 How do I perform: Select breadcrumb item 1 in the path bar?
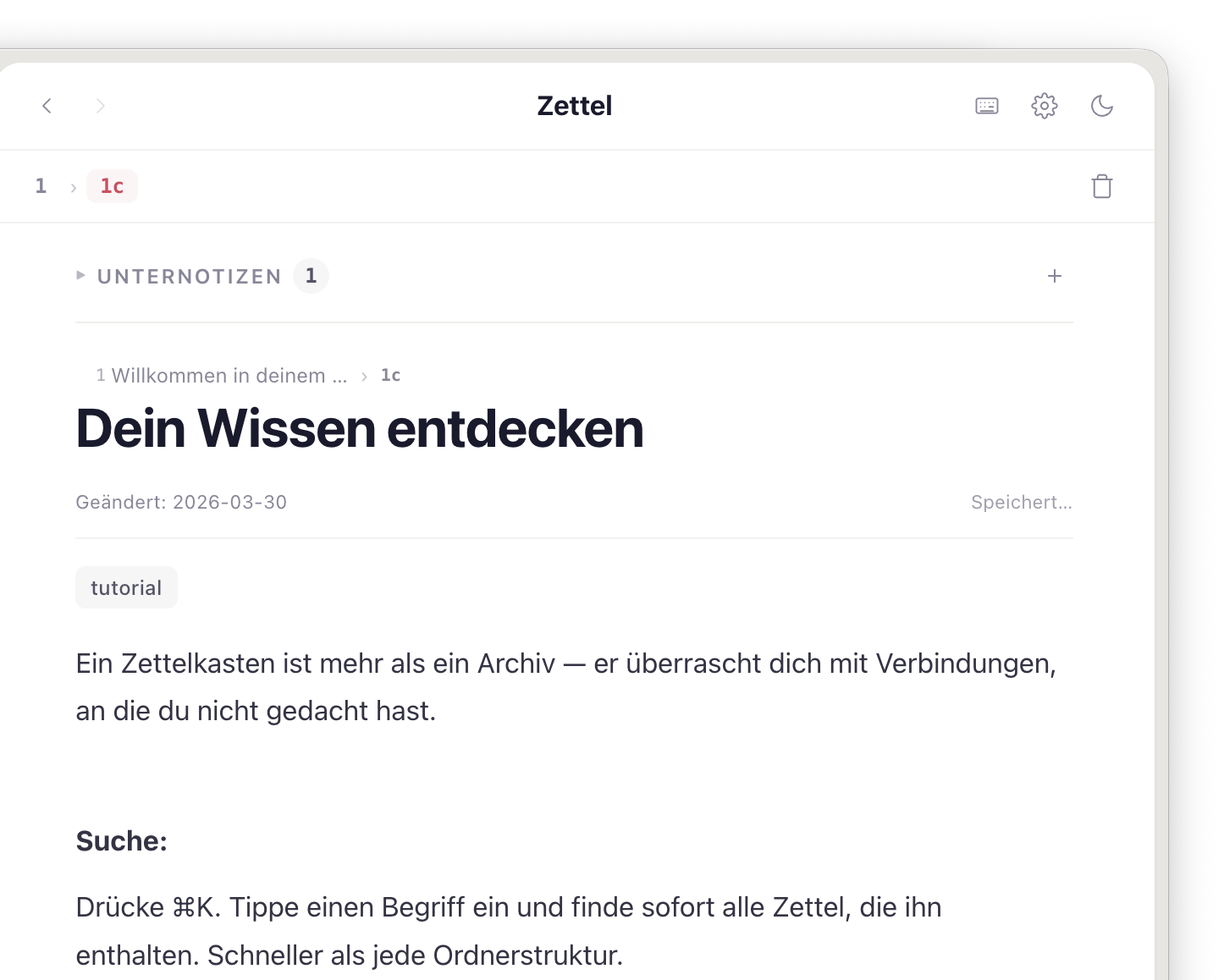[x=41, y=186]
